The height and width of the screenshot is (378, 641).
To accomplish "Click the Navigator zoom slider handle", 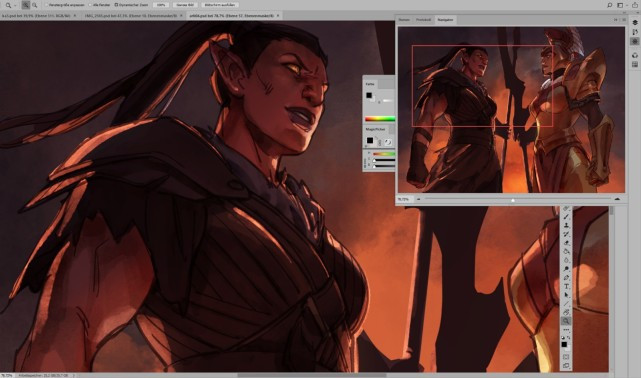I will (x=513, y=200).
